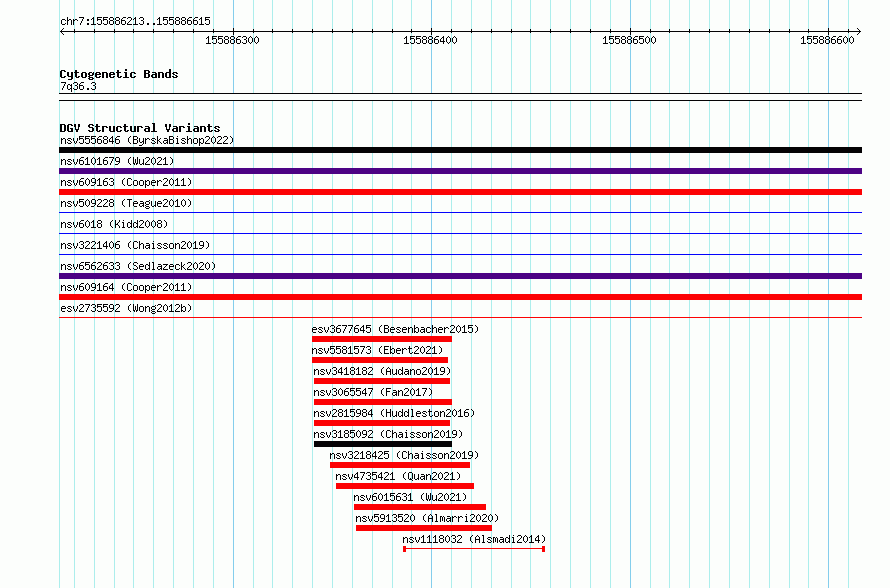Open nsv5581573 (Ebert2021) label

377,350
